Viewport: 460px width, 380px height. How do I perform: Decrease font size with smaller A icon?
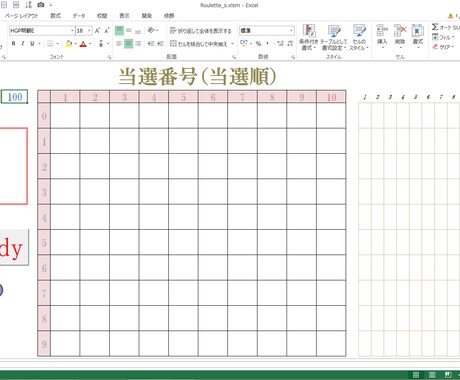[x=107, y=31]
